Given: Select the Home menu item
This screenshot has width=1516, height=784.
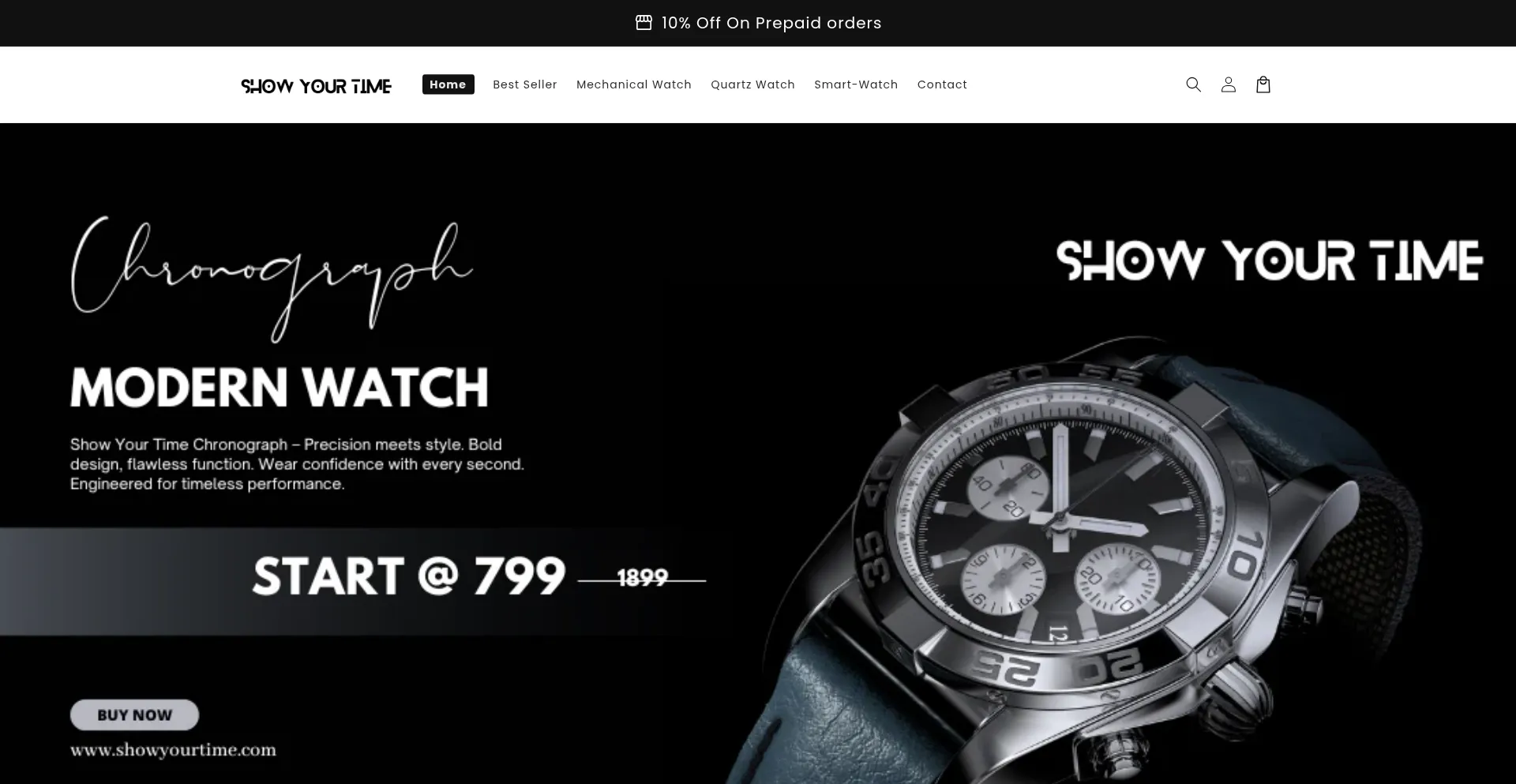Looking at the screenshot, I should coord(448,84).
